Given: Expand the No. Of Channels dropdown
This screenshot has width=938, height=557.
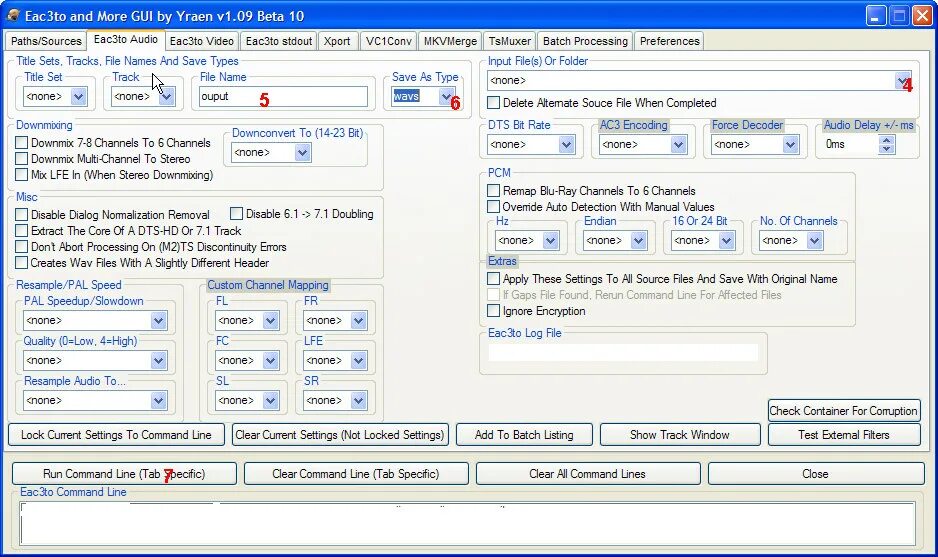Looking at the screenshot, I should 814,241.
